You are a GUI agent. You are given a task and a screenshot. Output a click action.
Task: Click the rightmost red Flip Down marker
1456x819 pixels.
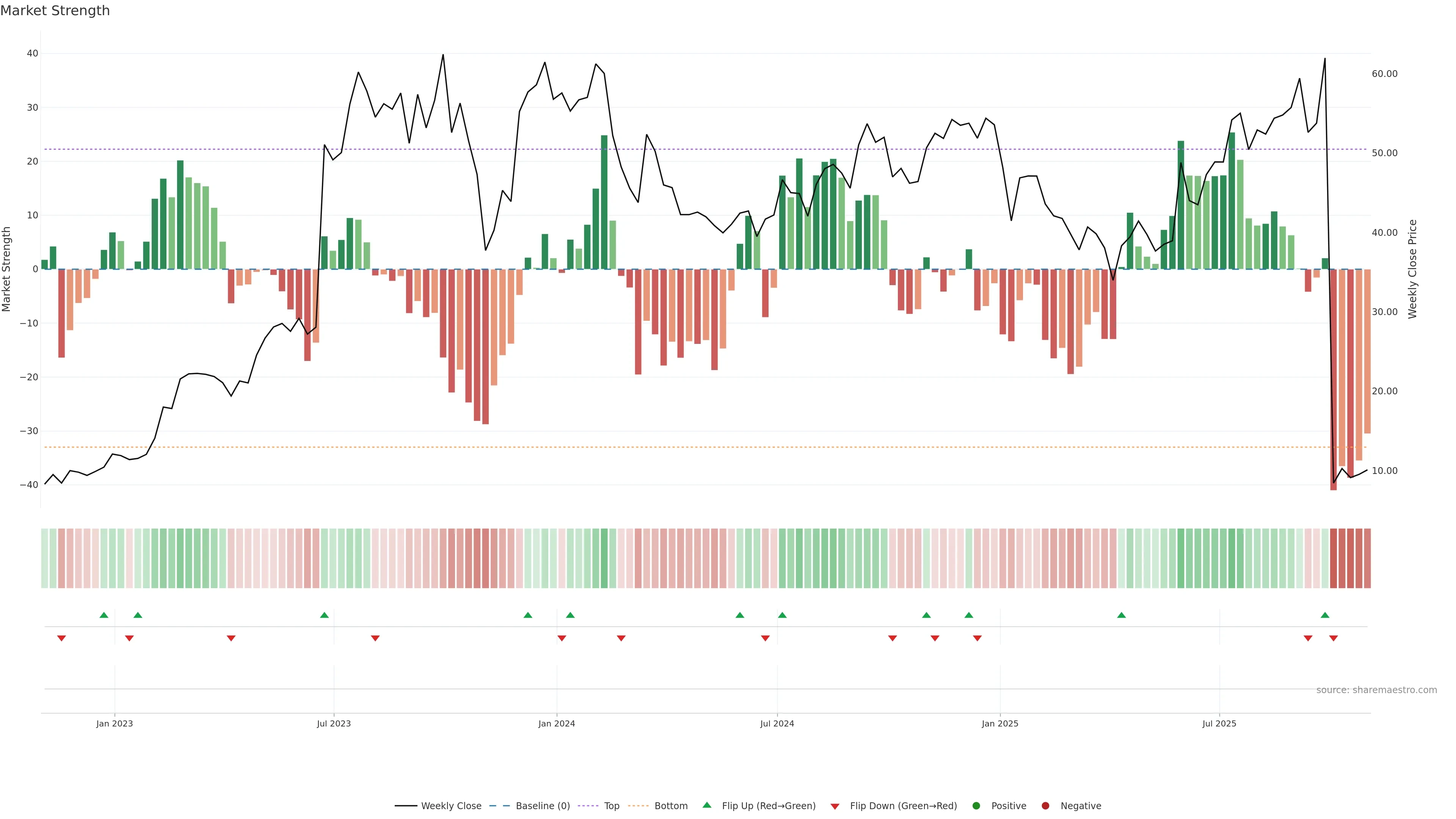[x=1334, y=638]
